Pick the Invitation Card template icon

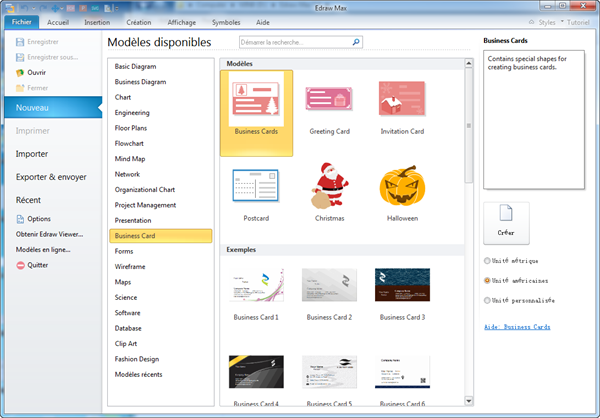click(401, 101)
